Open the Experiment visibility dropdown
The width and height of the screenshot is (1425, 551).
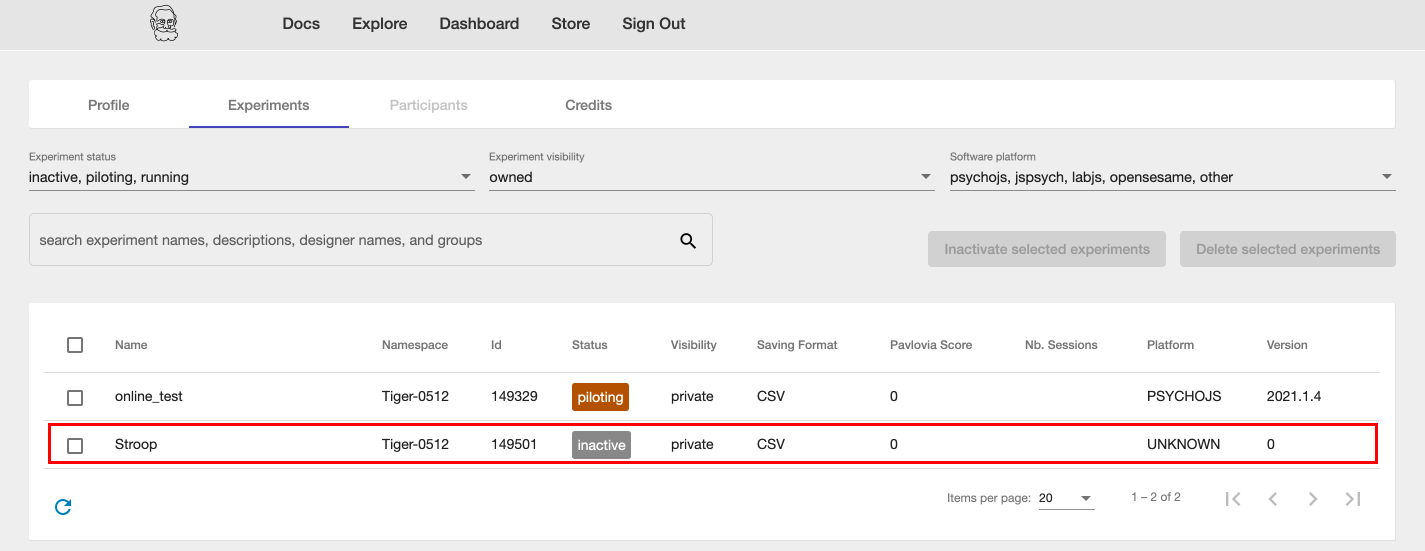click(711, 177)
